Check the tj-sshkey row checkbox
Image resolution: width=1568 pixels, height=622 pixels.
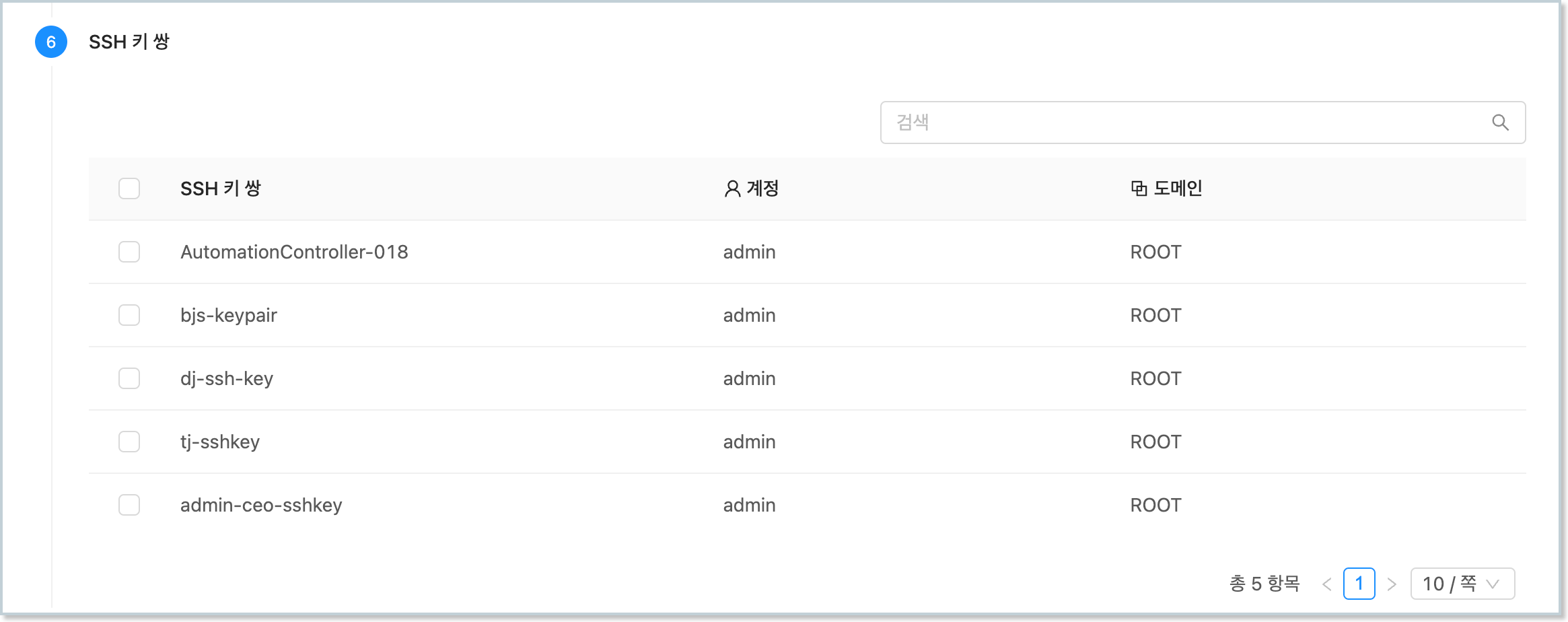click(129, 442)
